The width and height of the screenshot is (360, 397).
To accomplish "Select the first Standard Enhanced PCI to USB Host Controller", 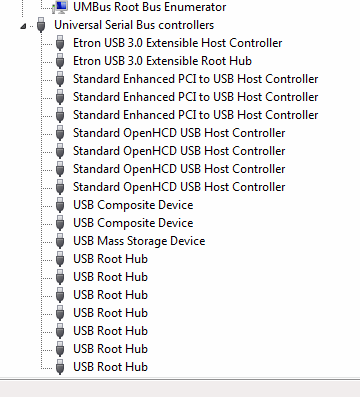I will pos(196,79).
